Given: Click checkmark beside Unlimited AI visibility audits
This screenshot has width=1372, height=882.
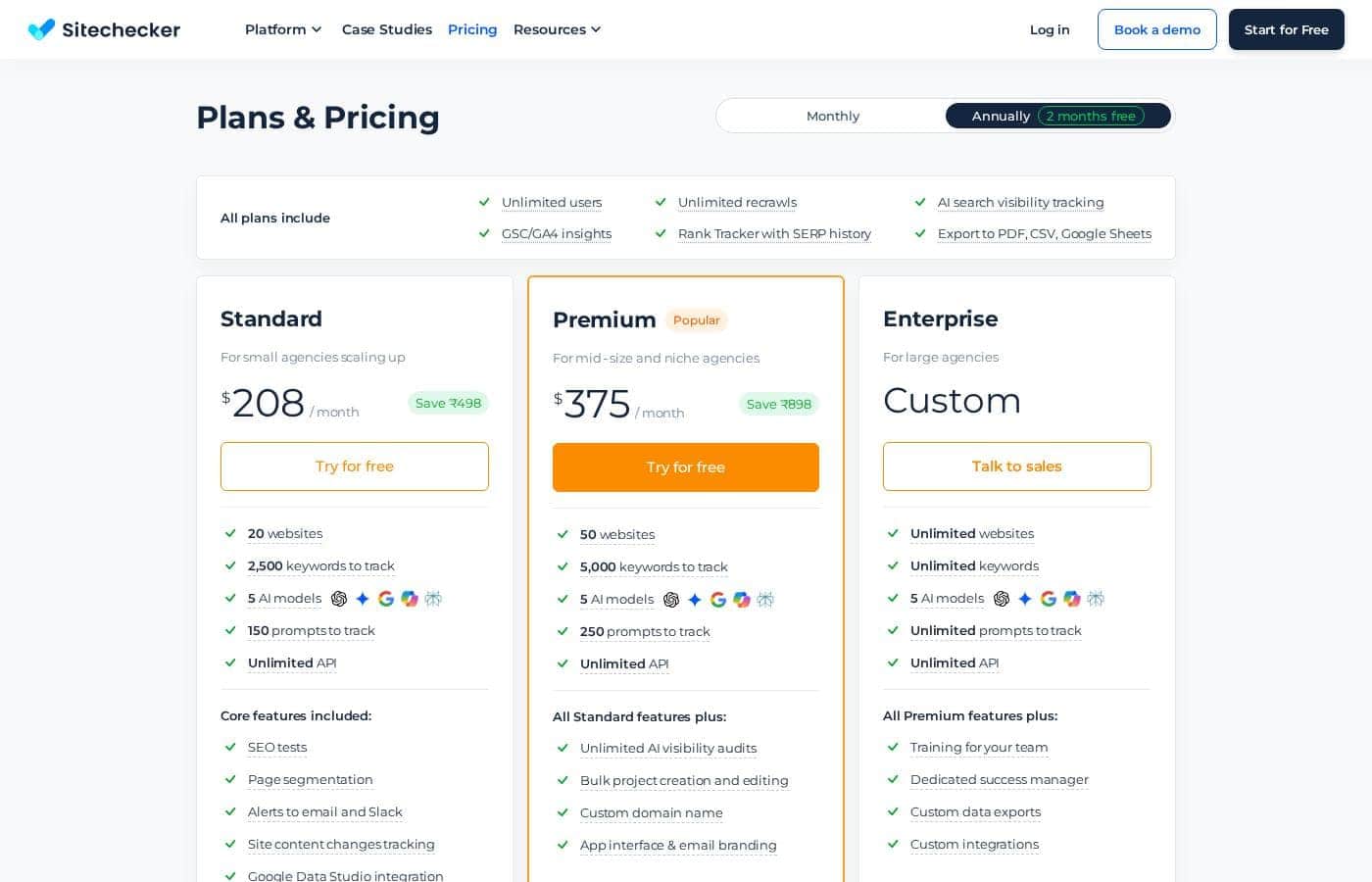Looking at the screenshot, I should (563, 748).
